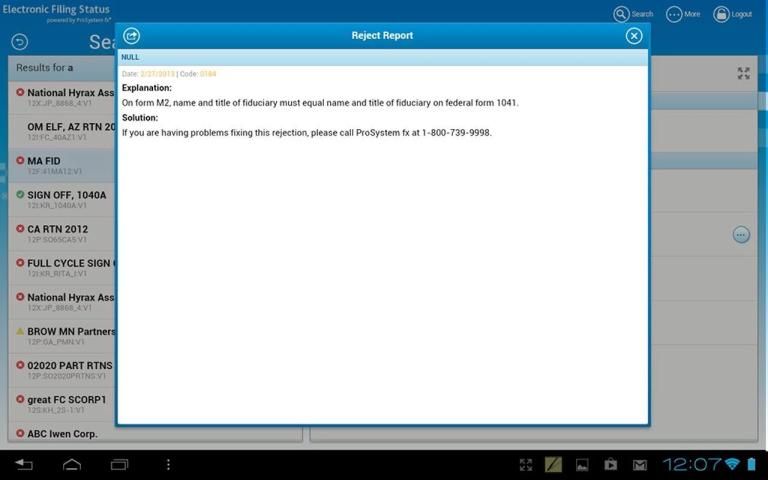Screen dimensions: 768x480
Task: Tap the Logout icon
Action: click(x=721, y=14)
